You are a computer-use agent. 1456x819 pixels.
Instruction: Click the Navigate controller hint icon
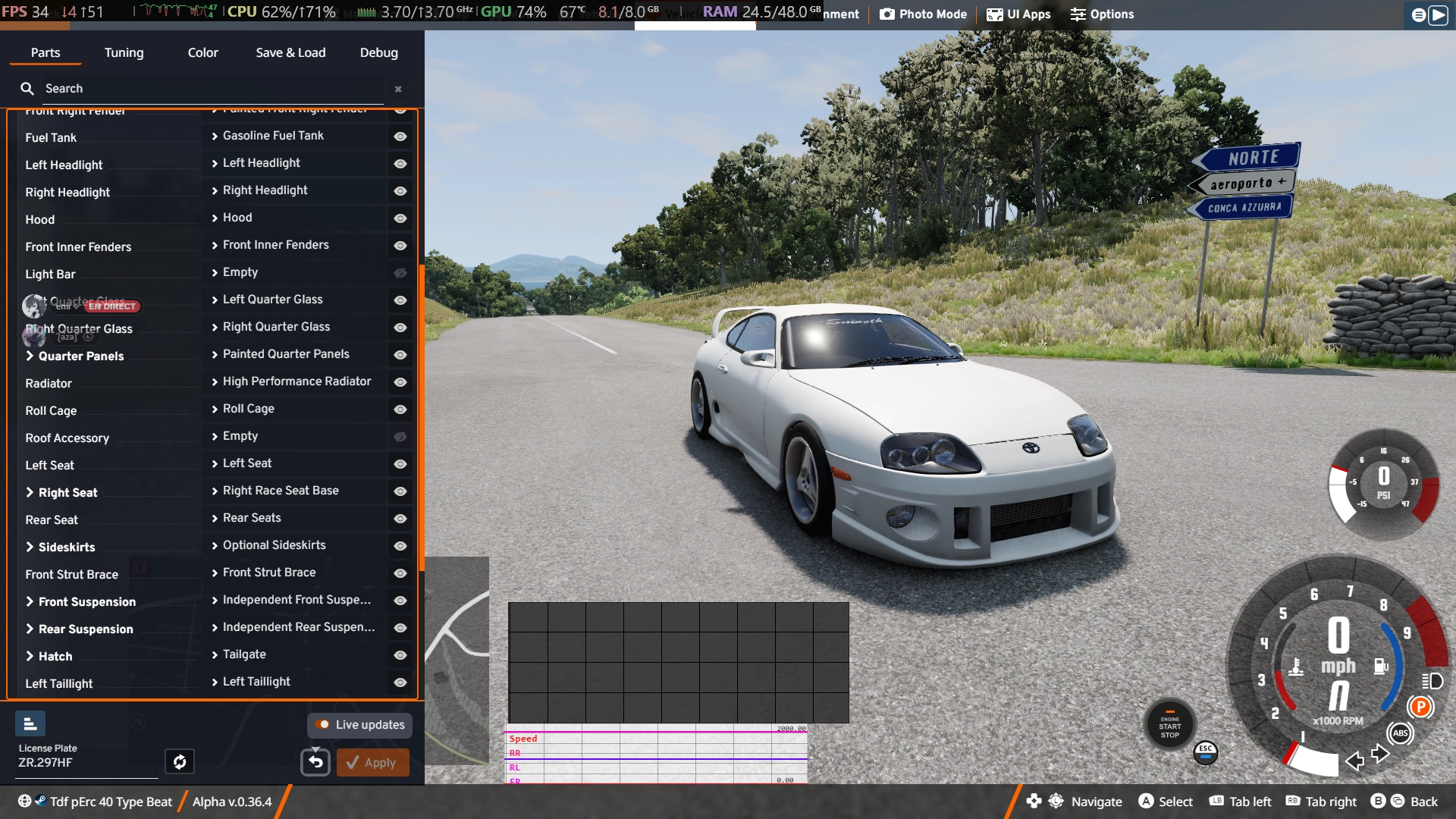[x=1044, y=801]
